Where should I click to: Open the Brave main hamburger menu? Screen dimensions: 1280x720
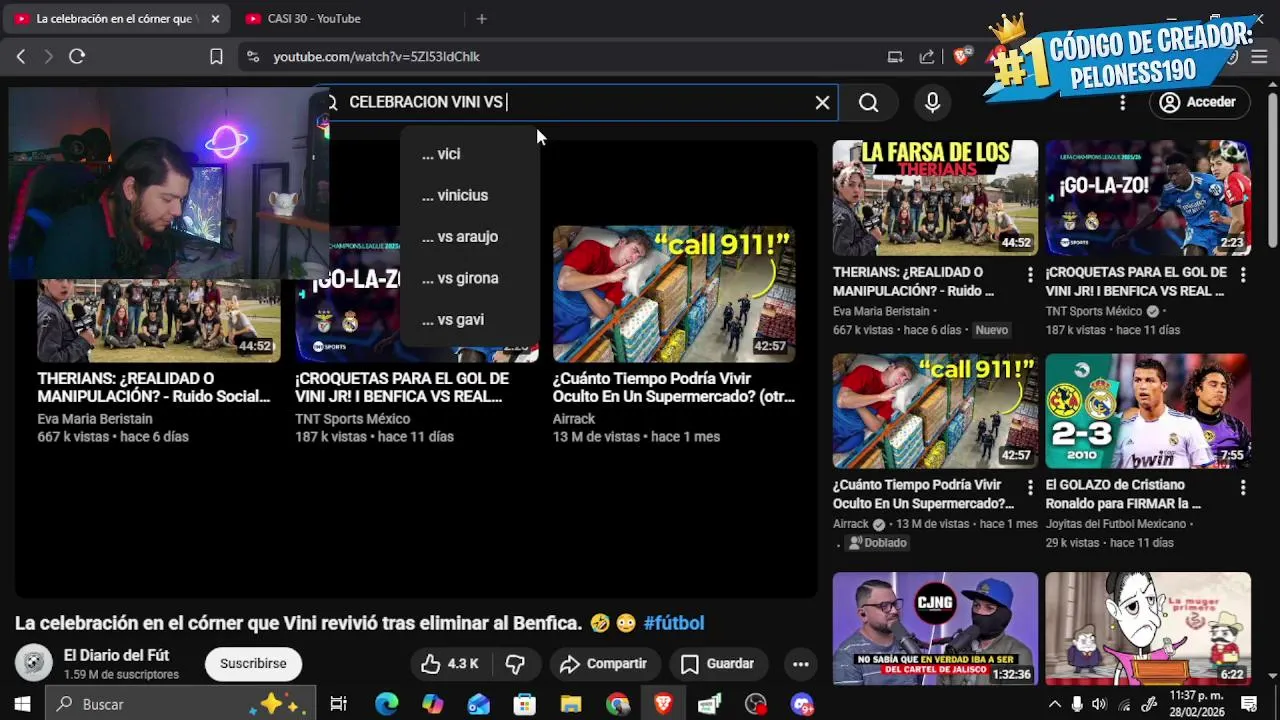pyautogui.click(x=1260, y=57)
